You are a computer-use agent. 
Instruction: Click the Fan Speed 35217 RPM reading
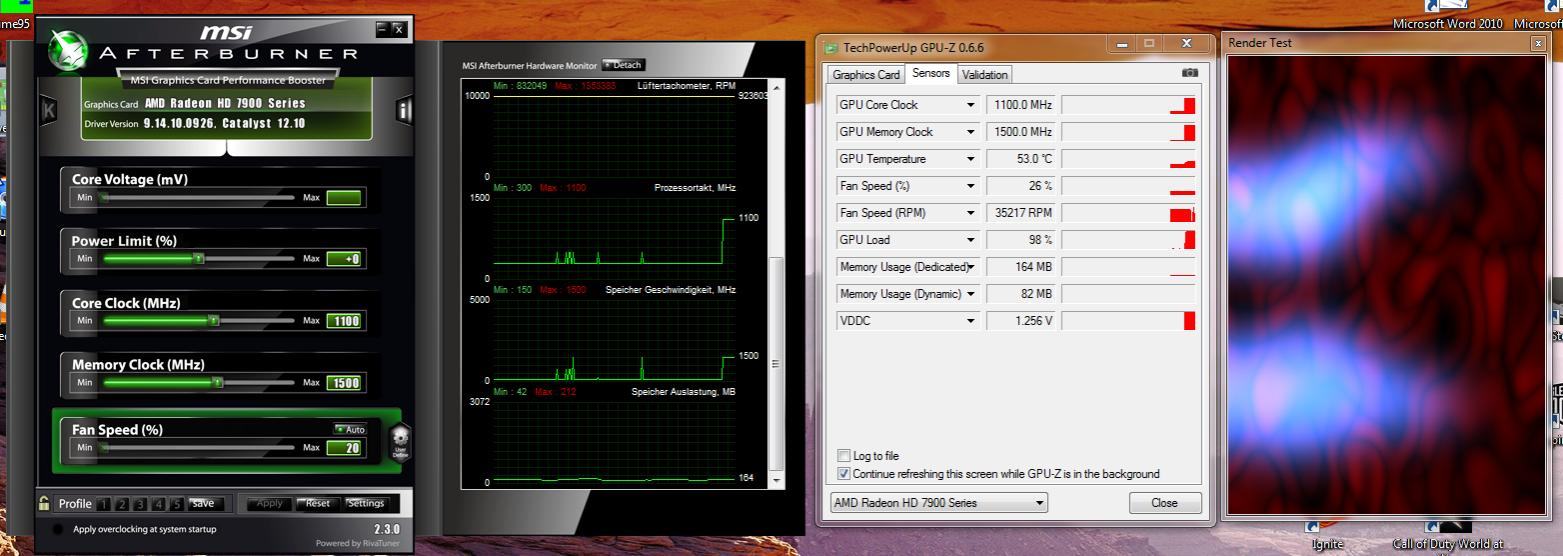(x=1022, y=213)
